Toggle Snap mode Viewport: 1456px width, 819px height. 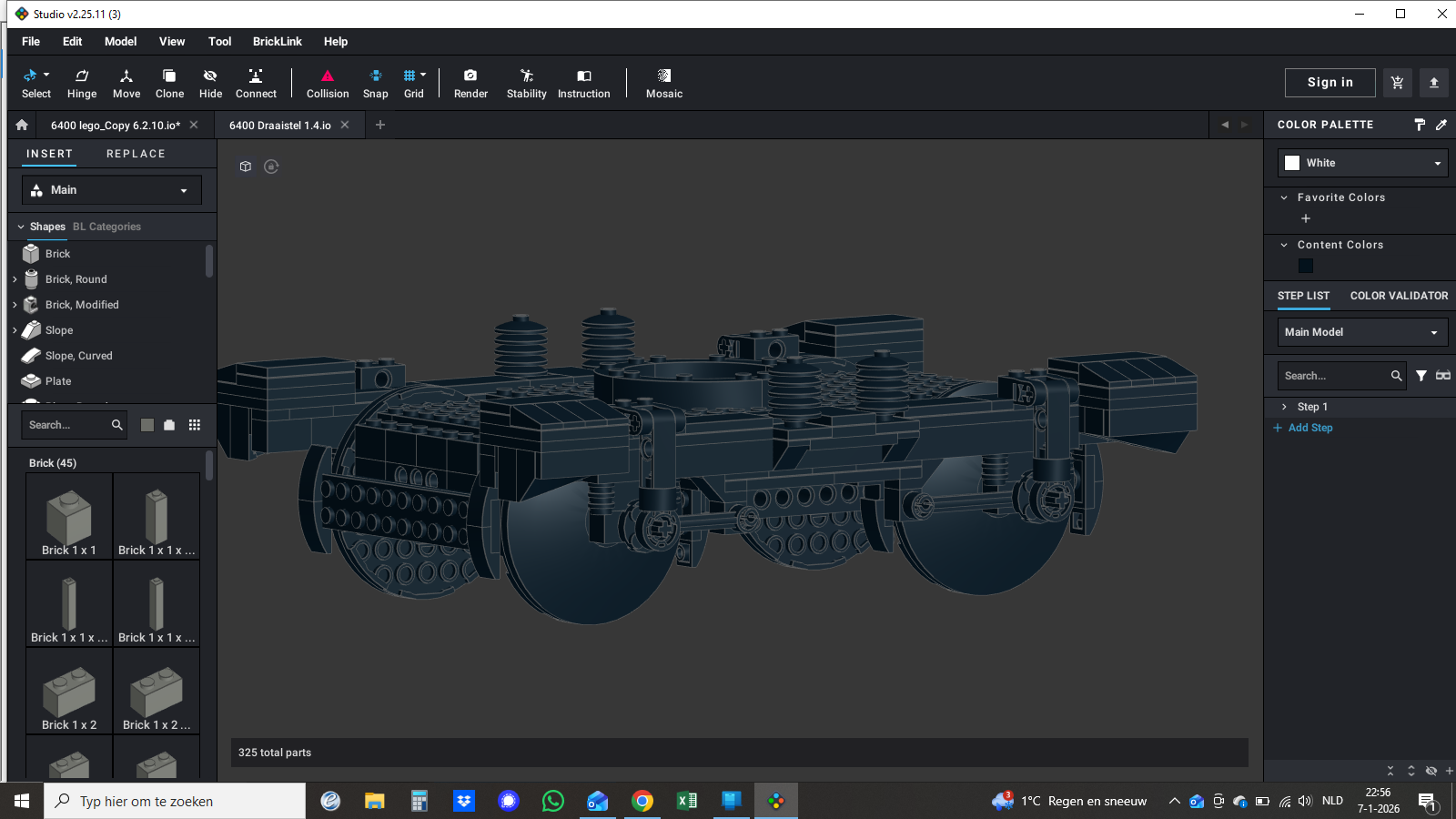pyautogui.click(x=375, y=83)
